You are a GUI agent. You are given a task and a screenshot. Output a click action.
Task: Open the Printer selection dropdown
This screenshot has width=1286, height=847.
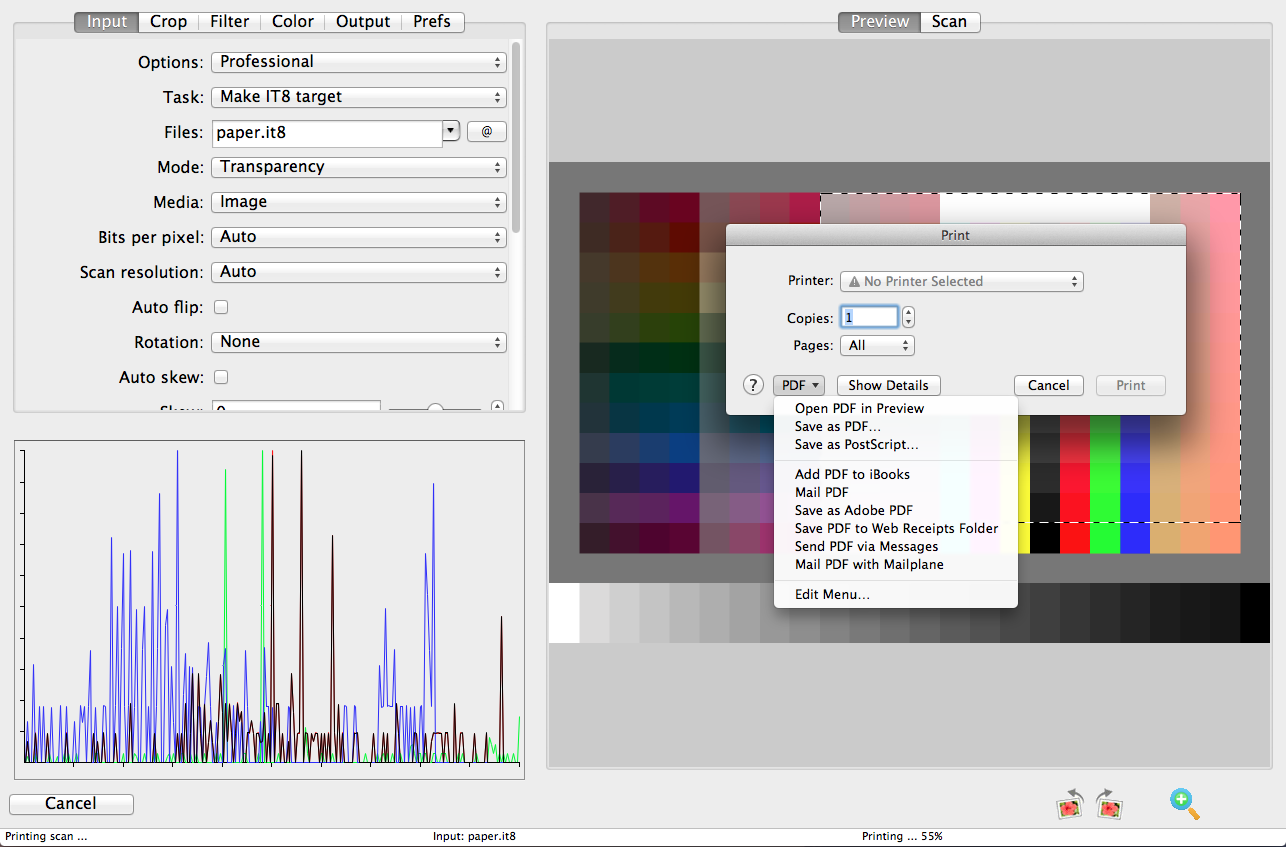tap(962, 282)
